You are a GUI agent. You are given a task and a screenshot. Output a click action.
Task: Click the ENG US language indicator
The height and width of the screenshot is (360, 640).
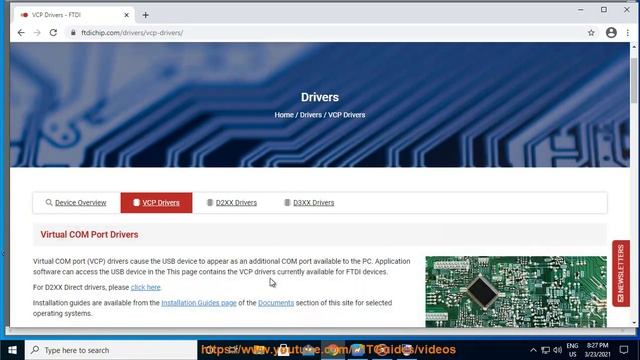pos(572,350)
